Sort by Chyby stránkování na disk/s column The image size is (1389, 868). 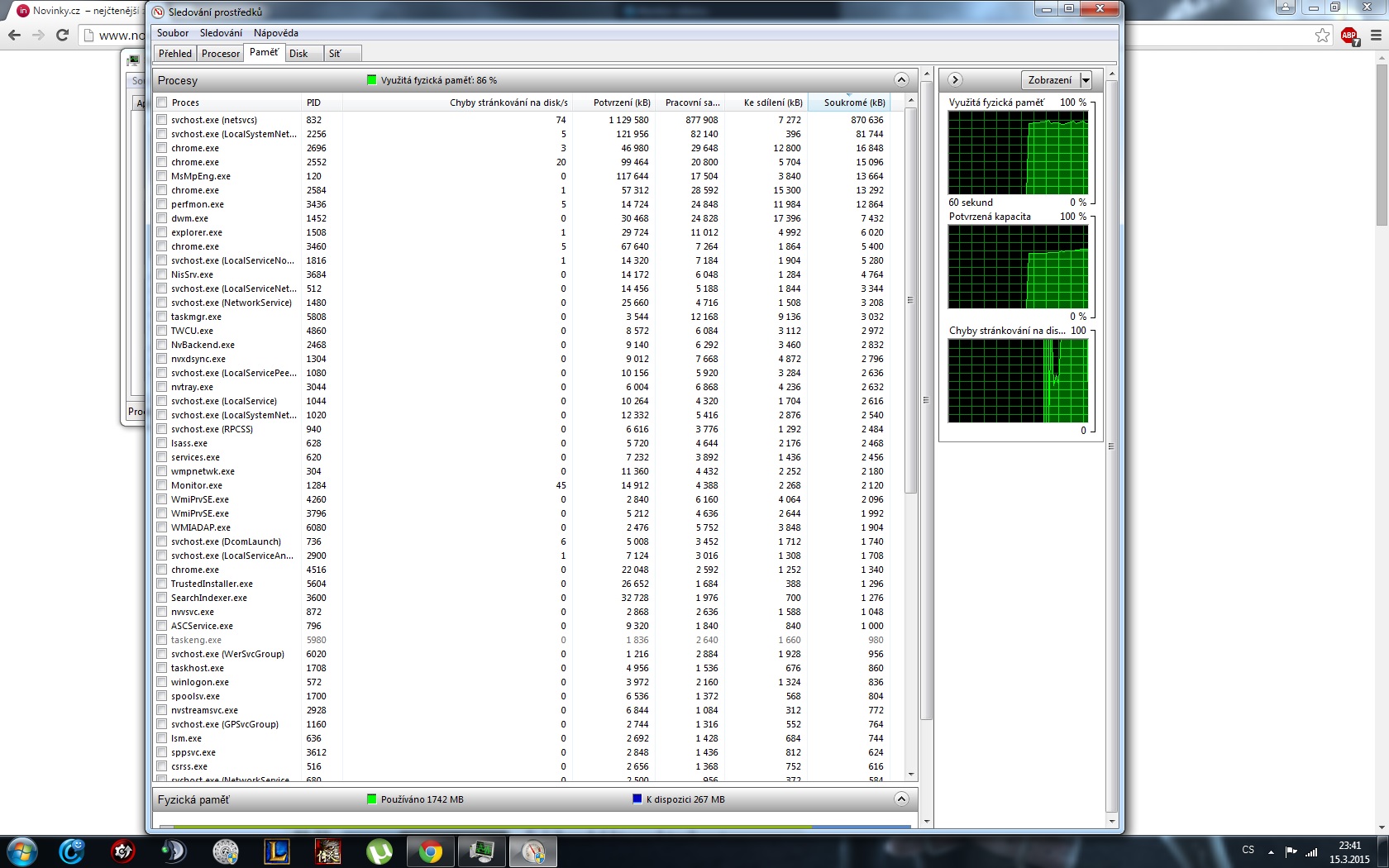coord(457,103)
